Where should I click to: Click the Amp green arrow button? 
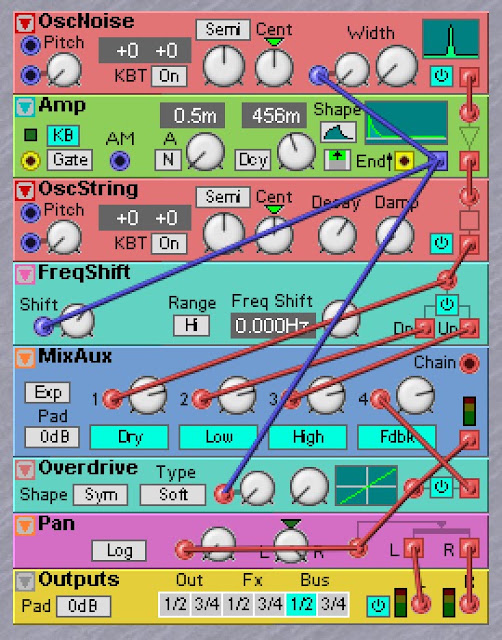click(x=338, y=160)
